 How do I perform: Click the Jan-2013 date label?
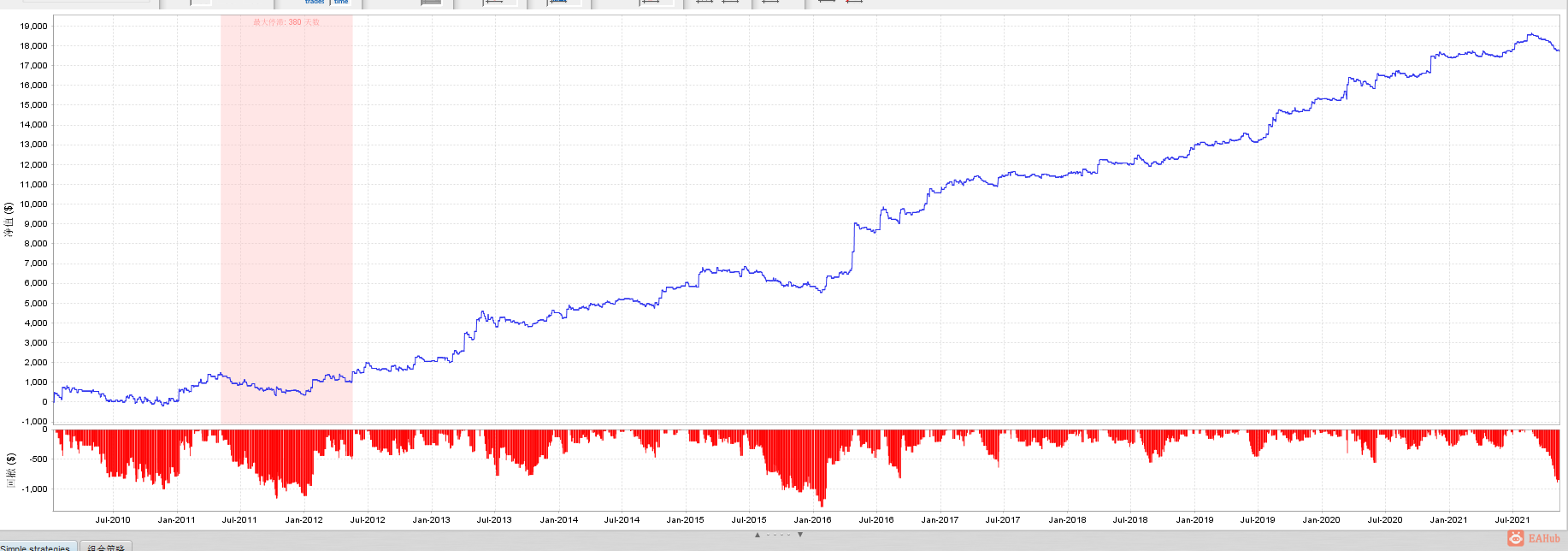click(431, 520)
